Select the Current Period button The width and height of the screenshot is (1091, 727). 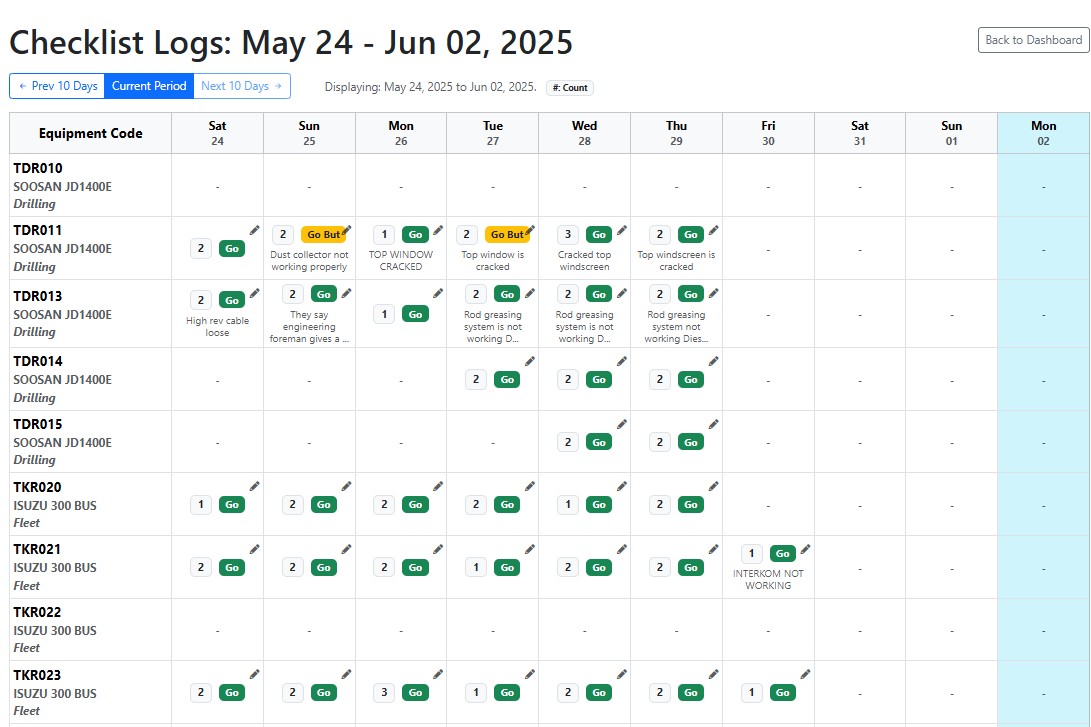pyautogui.click(x=149, y=86)
